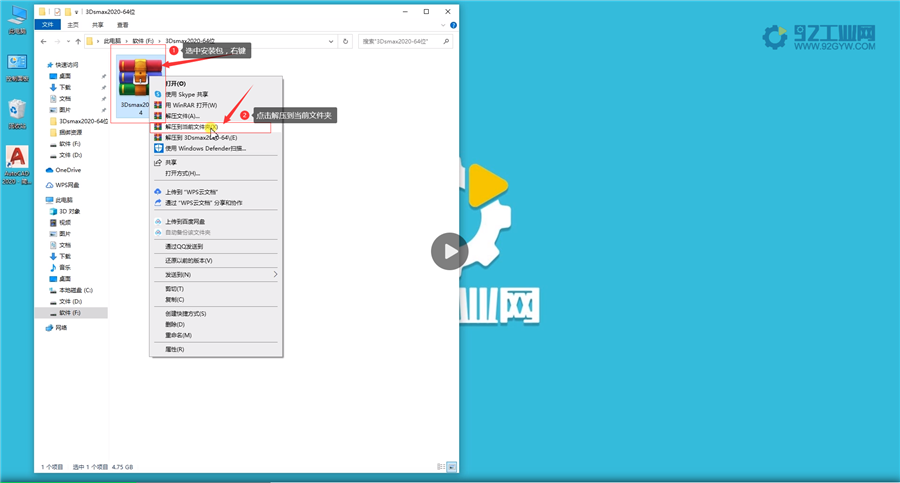Click the WinRAR icon beside 解压文件(A)...
Screen dimensions: 900x483
point(158,116)
